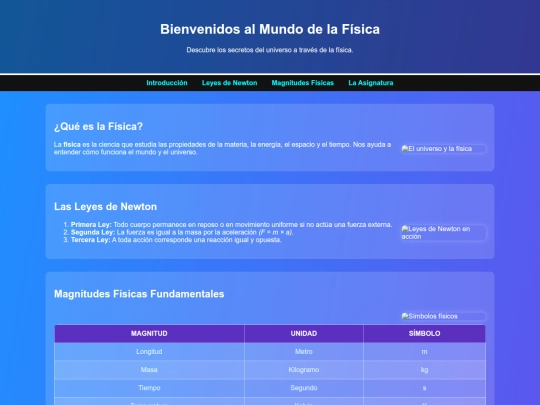The height and width of the screenshot is (405, 540).
Task: Click the bold word 'física' in the intro paragraph
Action: (x=72, y=145)
